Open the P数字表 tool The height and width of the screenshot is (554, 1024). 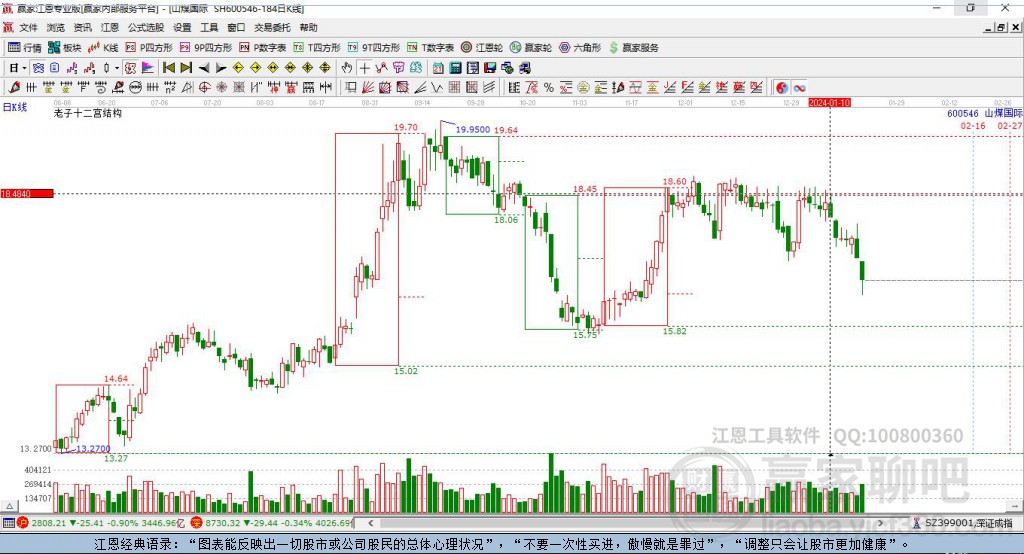point(263,48)
